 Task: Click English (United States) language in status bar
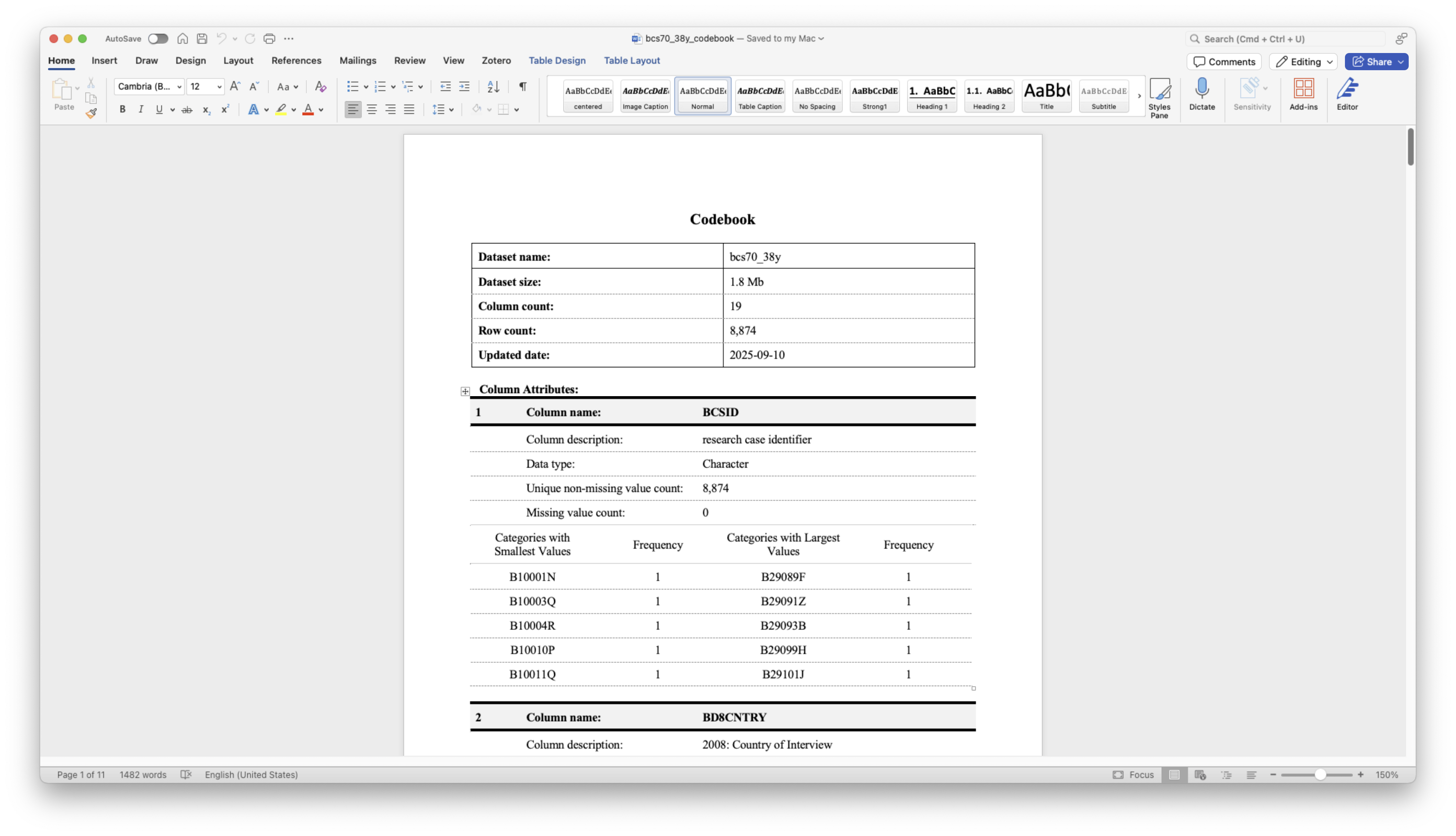pos(252,774)
